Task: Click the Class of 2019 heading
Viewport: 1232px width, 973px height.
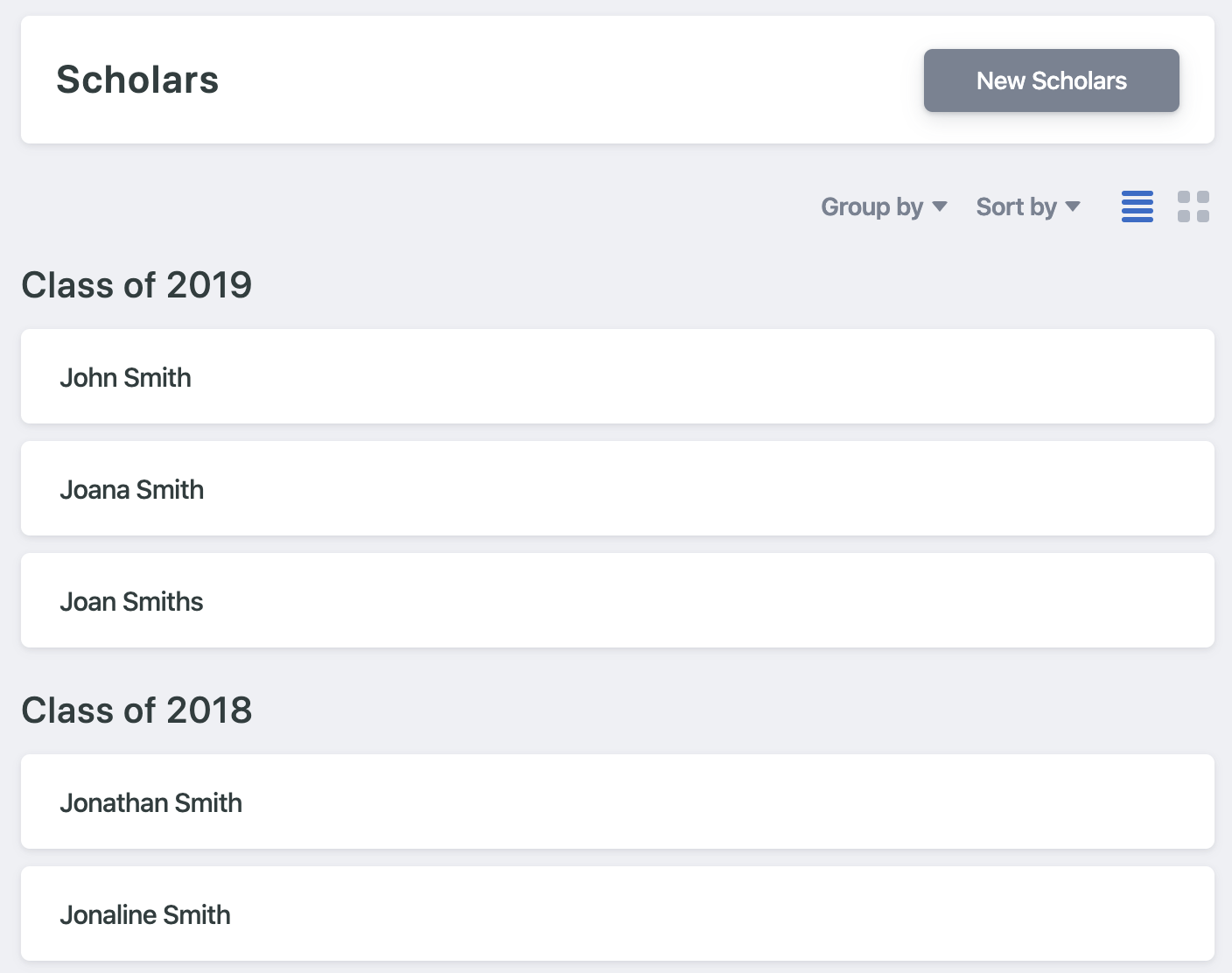Action: tap(136, 285)
